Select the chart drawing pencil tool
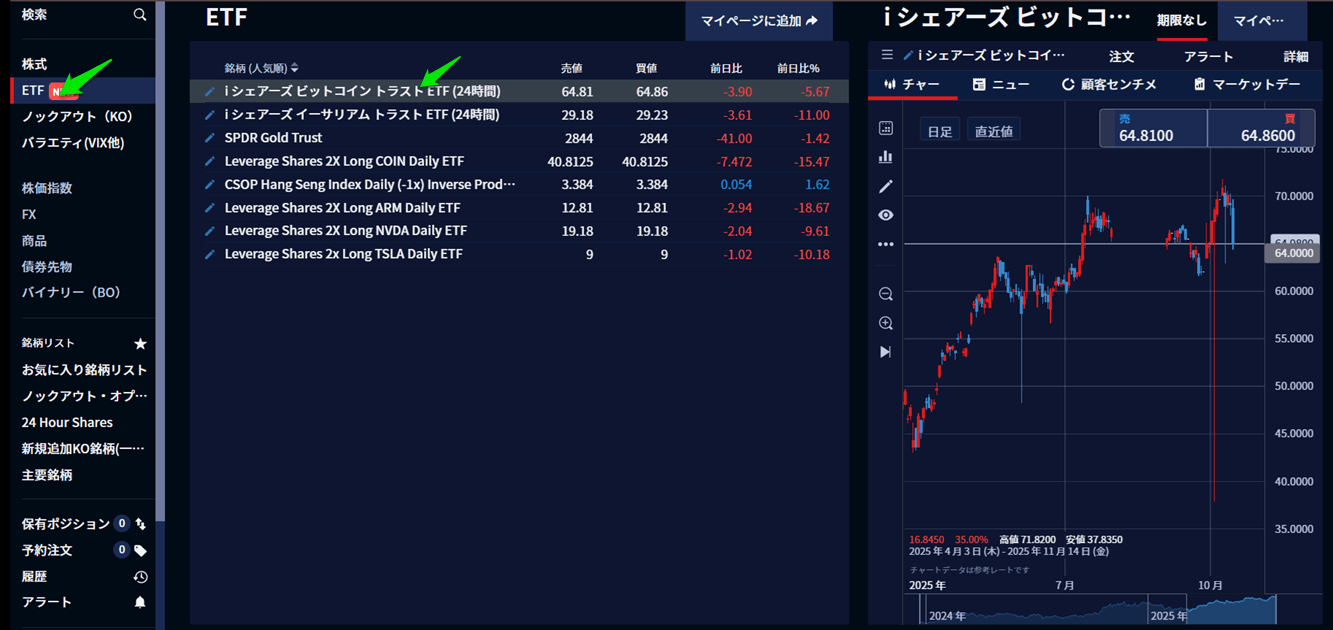Image resolution: width=1333 pixels, height=630 pixels. pos(885,186)
